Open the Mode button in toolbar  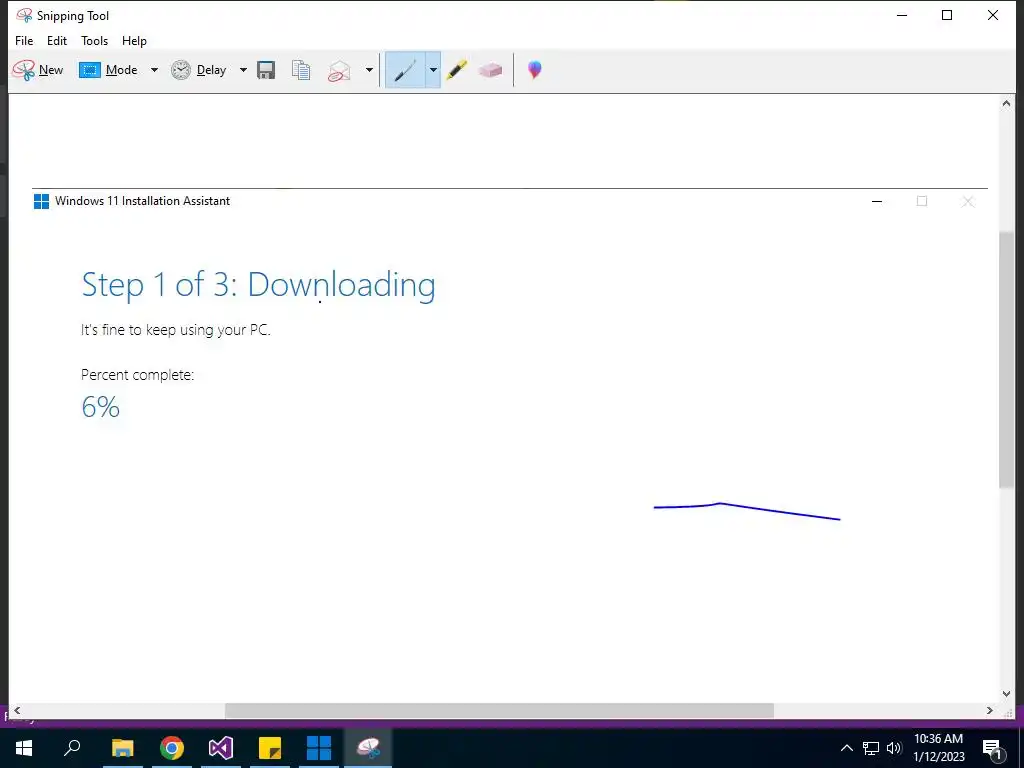[108, 70]
